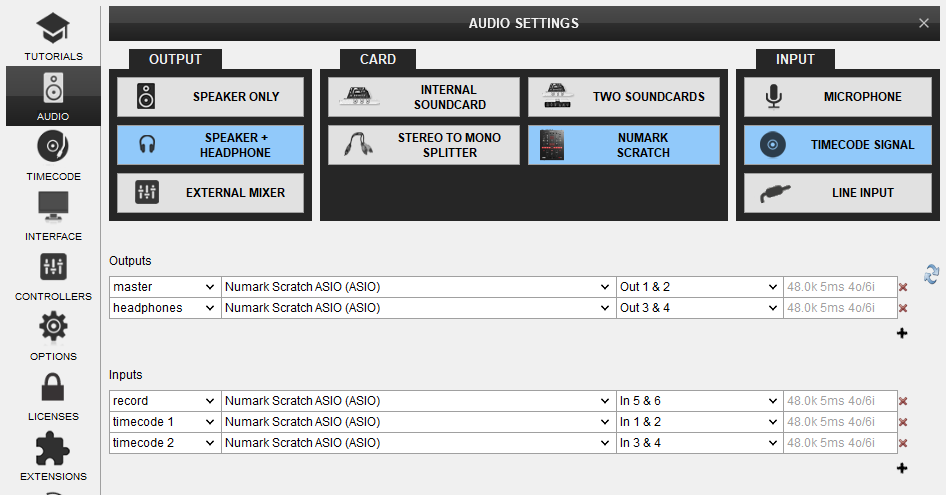The width and height of the screenshot is (946, 495).
Task: Open the Timecode settings tab
Action: [x=53, y=156]
